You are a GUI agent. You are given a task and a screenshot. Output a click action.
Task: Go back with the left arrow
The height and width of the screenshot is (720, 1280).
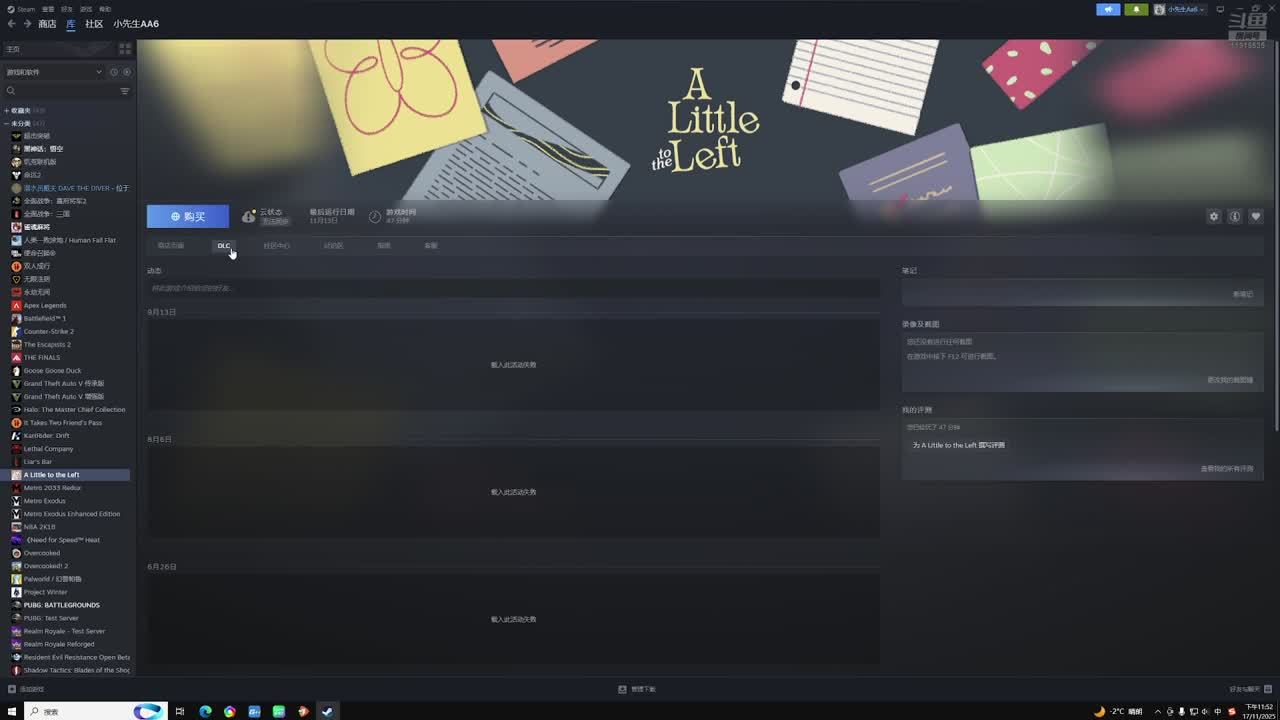[x=11, y=24]
